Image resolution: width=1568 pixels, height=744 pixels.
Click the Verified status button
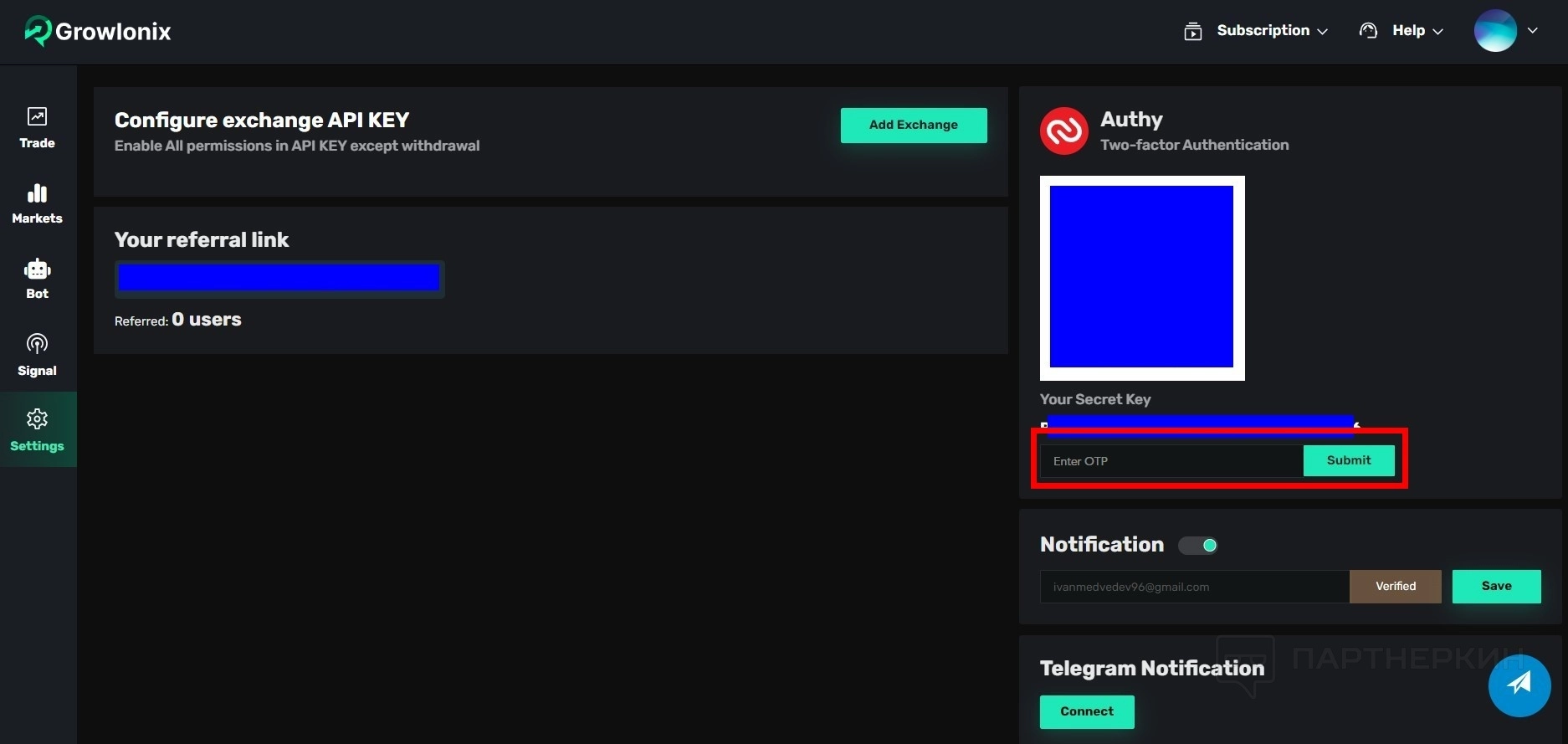tap(1396, 587)
